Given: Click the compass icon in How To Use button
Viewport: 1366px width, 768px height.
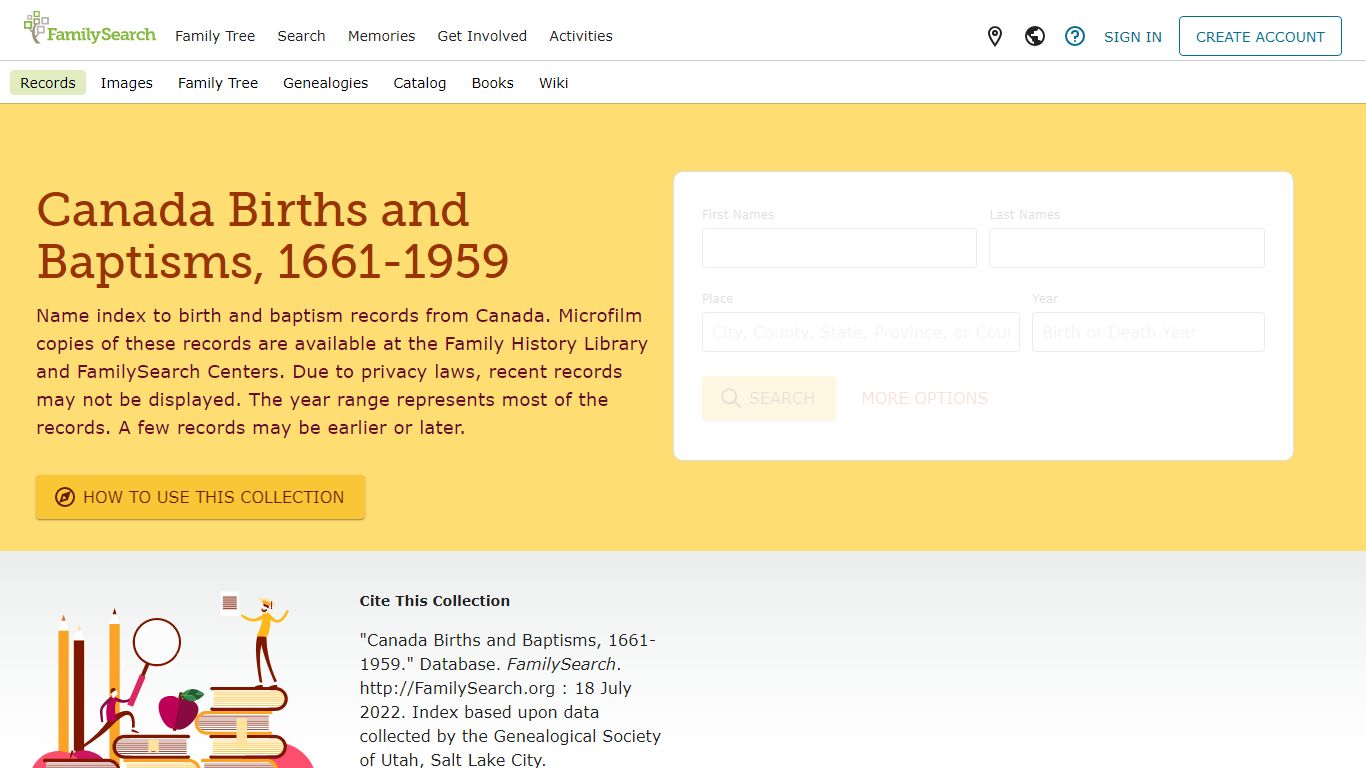Looking at the screenshot, I should [65, 497].
